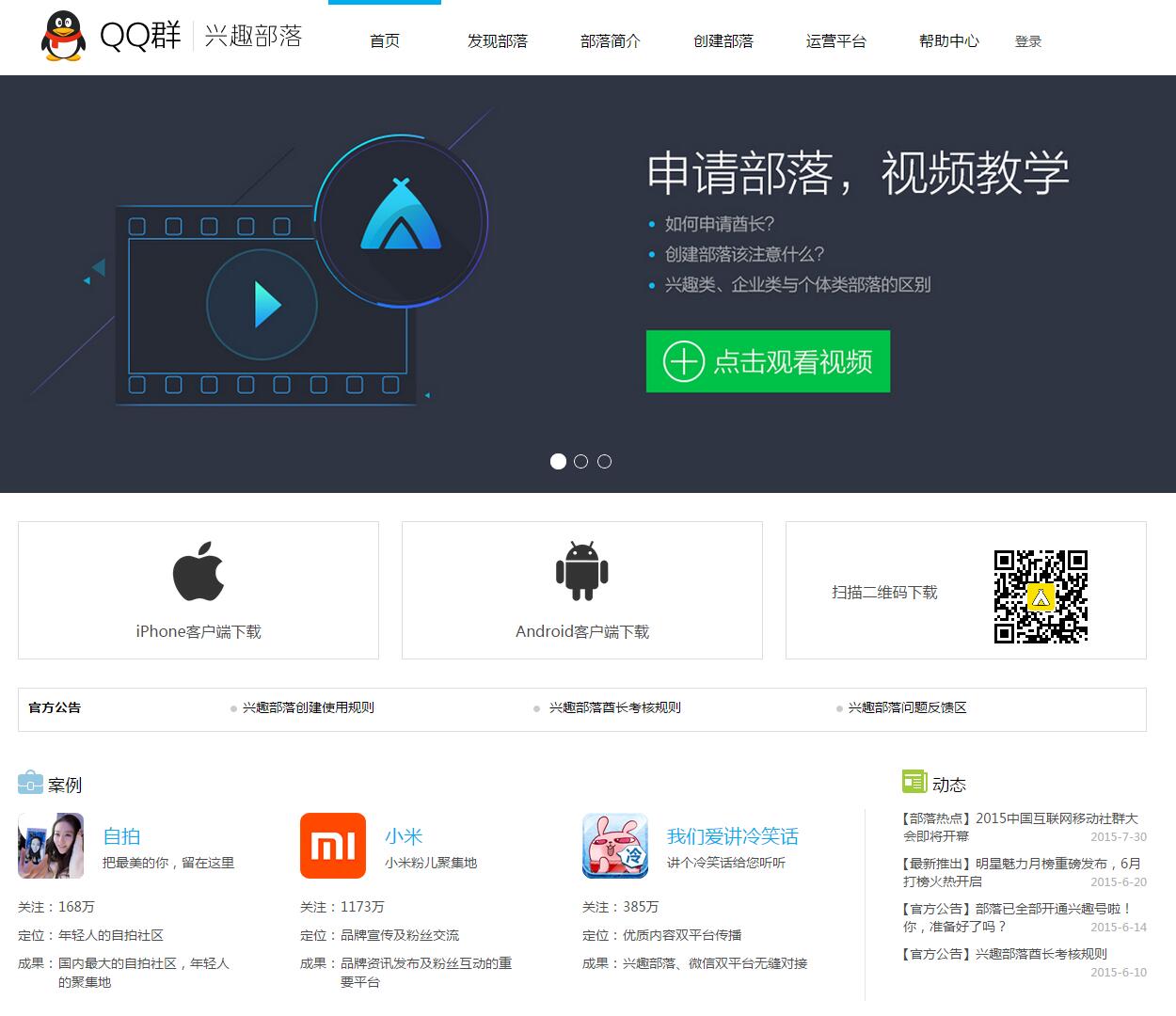Open the 自拍 avatar thumbnail

pos(51,846)
